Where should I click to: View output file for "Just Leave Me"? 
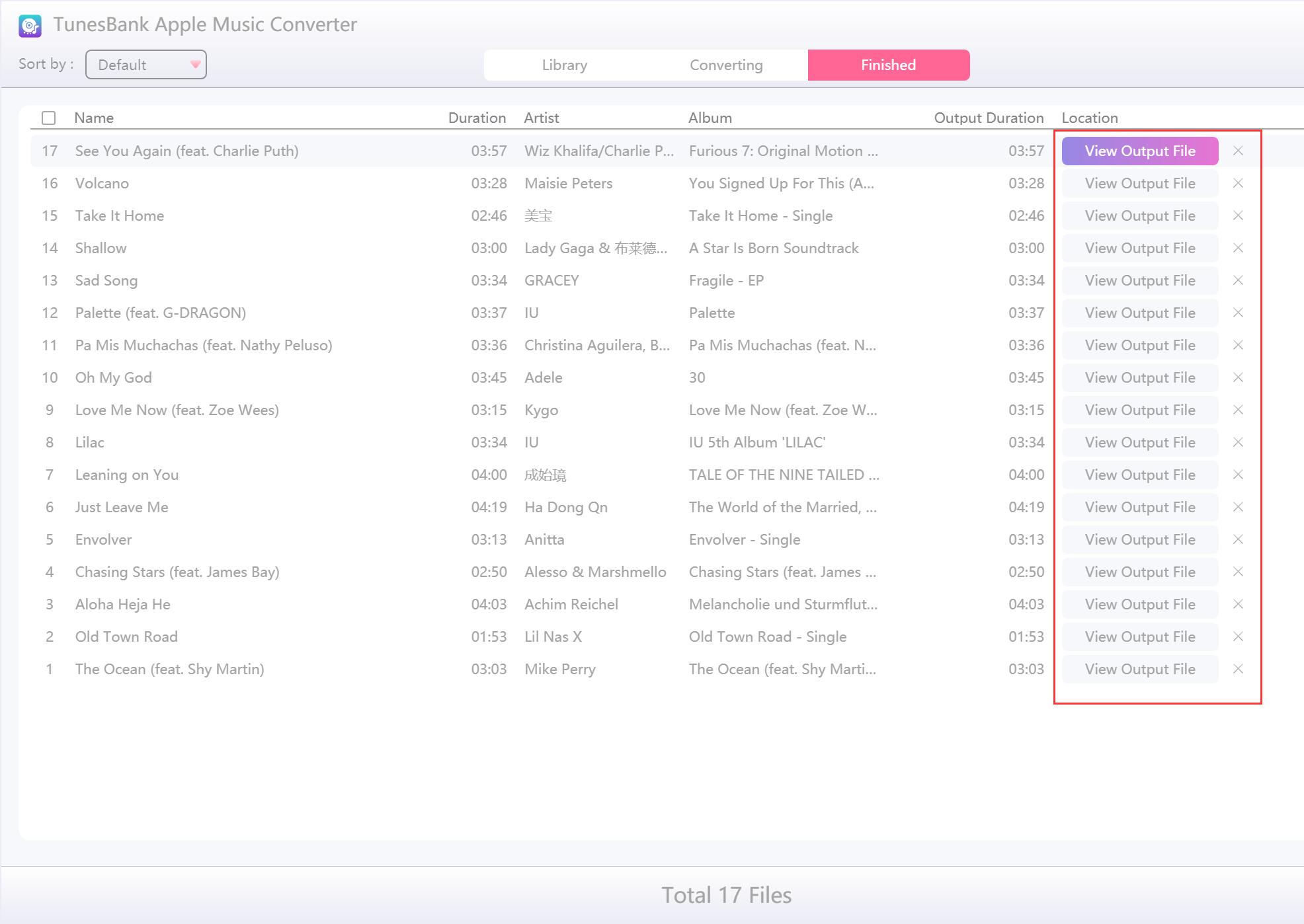click(1139, 507)
